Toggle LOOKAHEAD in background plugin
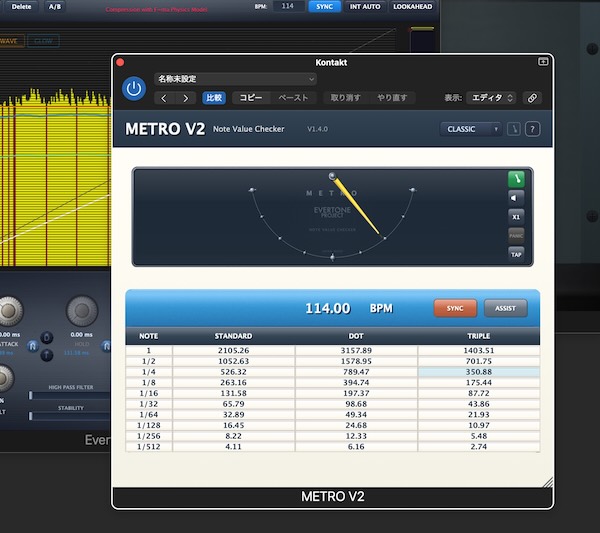Image resolution: width=600 pixels, height=533 pixels. [412, 7]
